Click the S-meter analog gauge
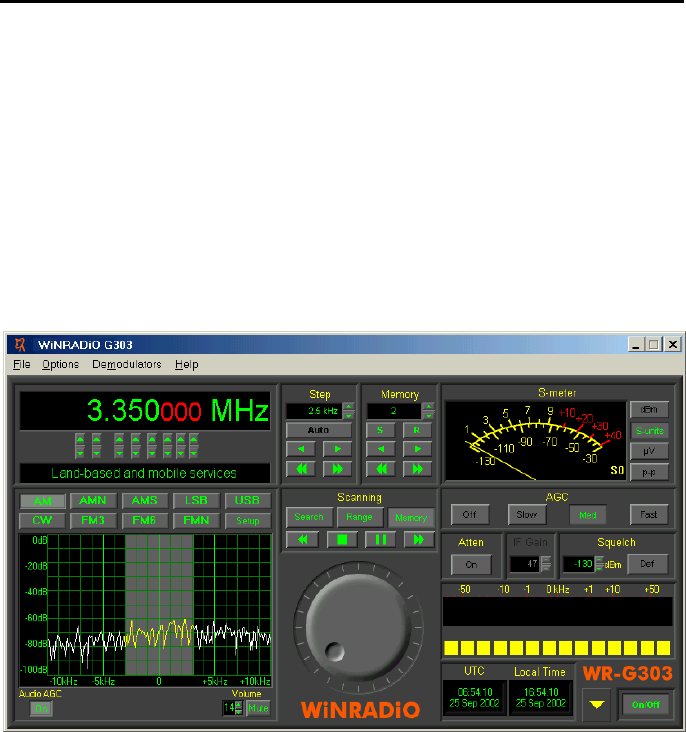 click(536, 441)
